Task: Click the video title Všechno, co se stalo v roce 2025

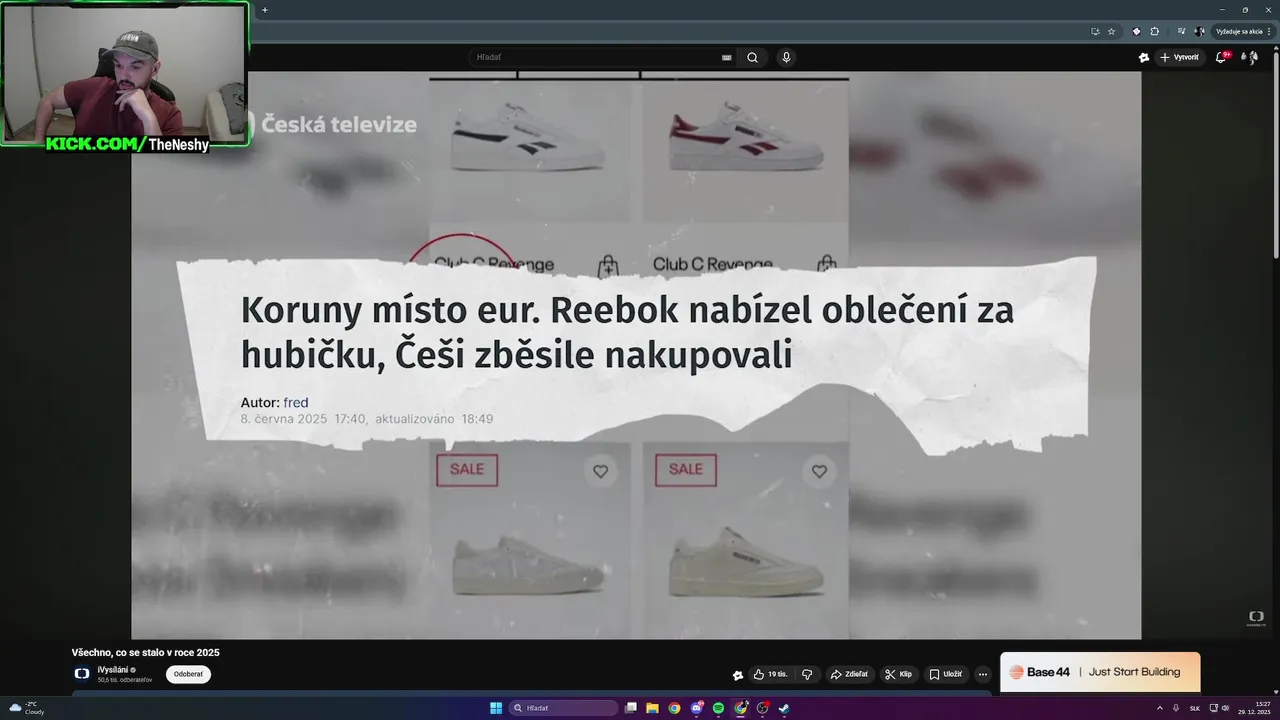Action: click(x=146, y=652)
